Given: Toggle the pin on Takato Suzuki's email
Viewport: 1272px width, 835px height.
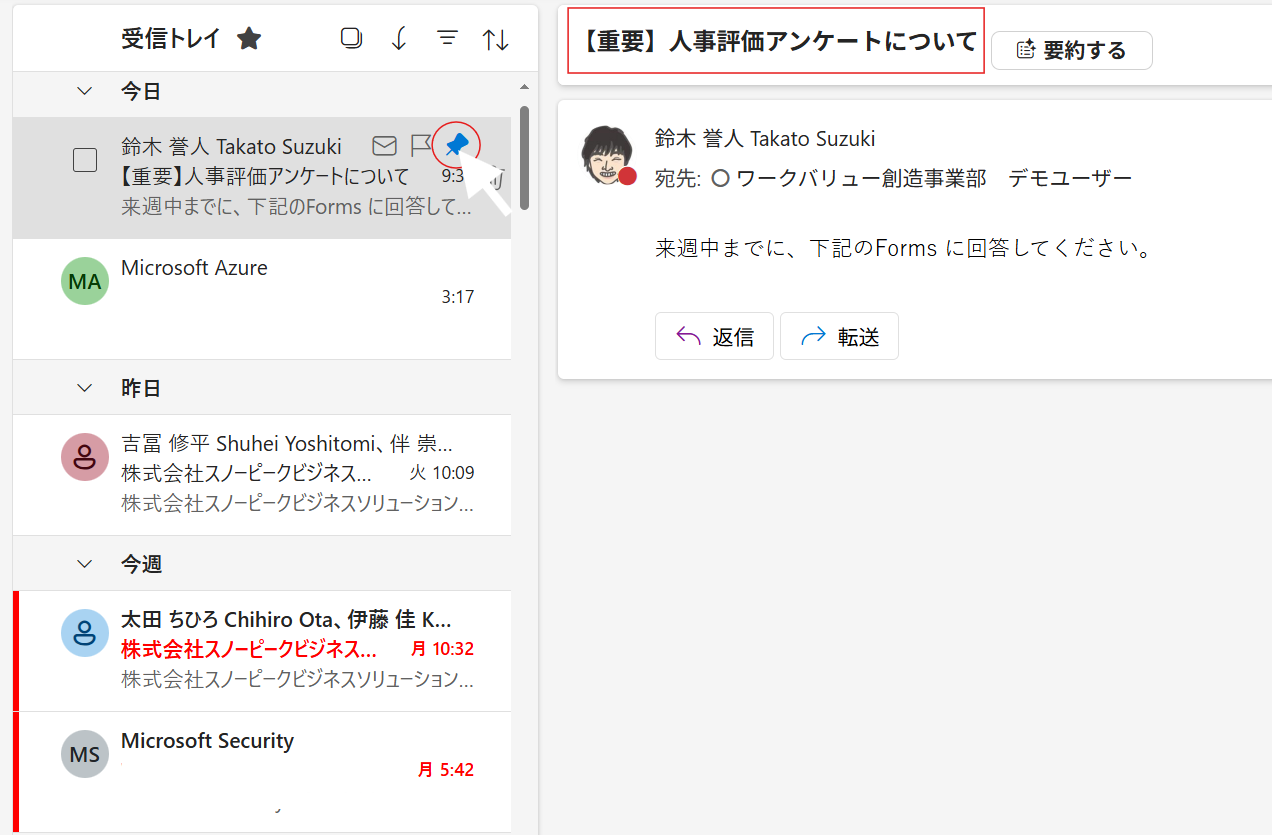Looking at the screenshot, I should coord(457,146).
